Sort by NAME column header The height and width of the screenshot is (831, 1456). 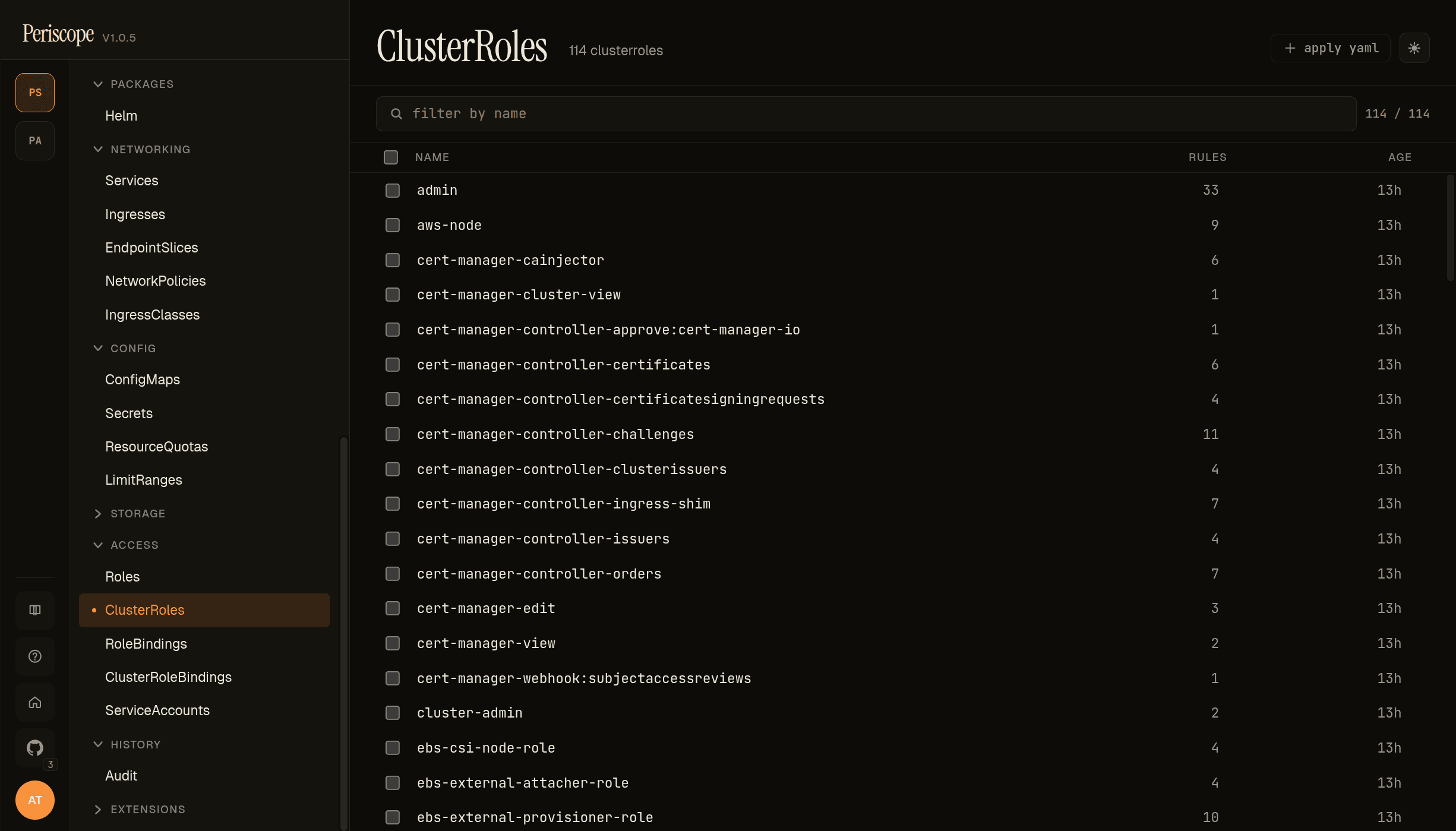point(432,157)
